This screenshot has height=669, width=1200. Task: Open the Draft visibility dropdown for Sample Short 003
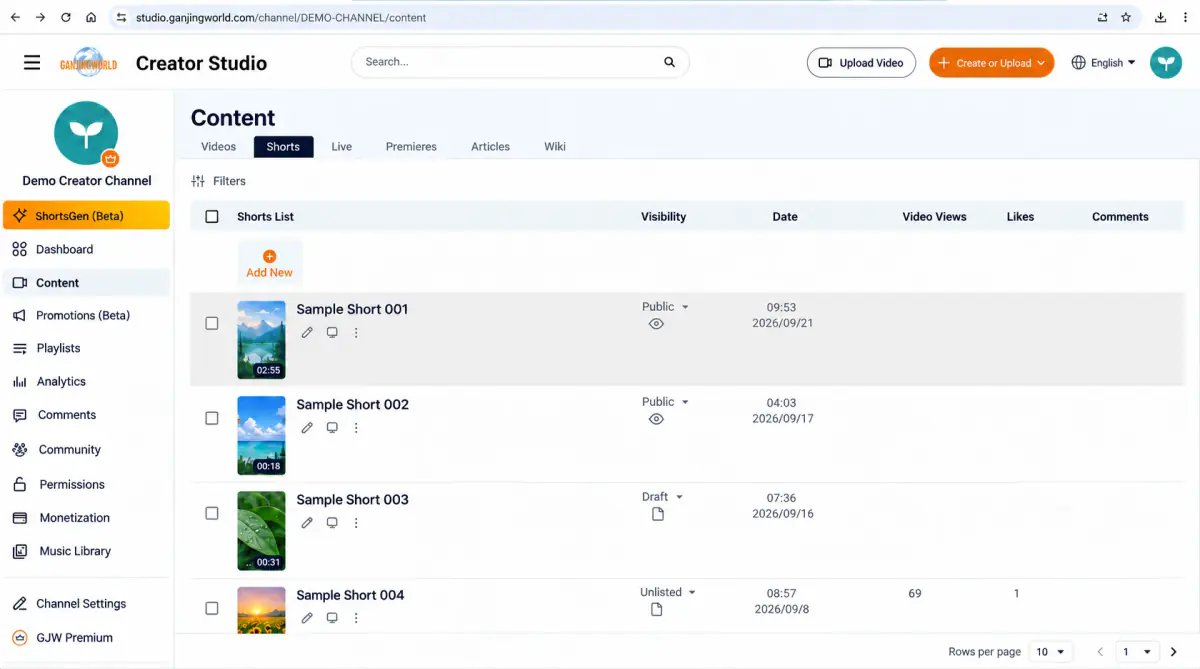coord(663,497)
